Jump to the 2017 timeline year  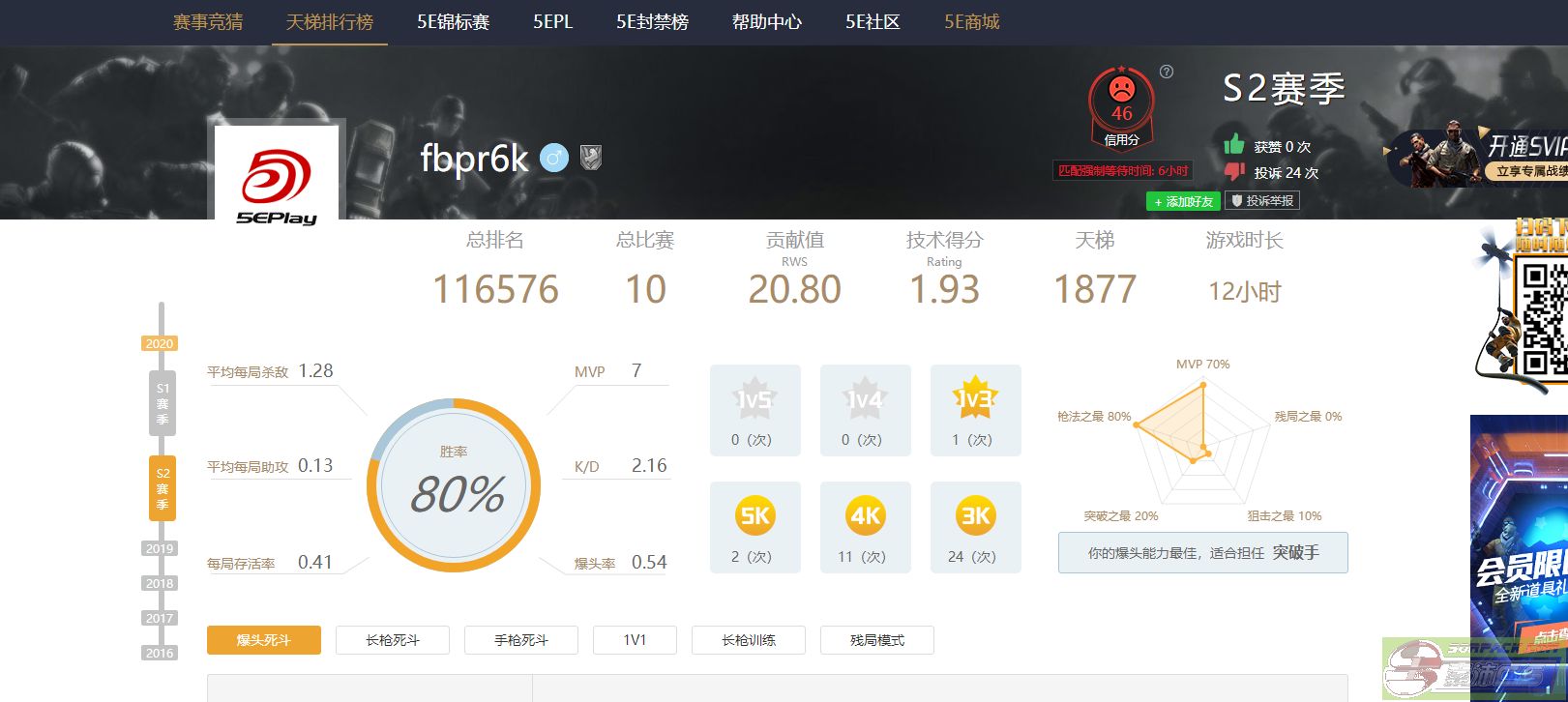pyautogui.click(x=160, y=618)
